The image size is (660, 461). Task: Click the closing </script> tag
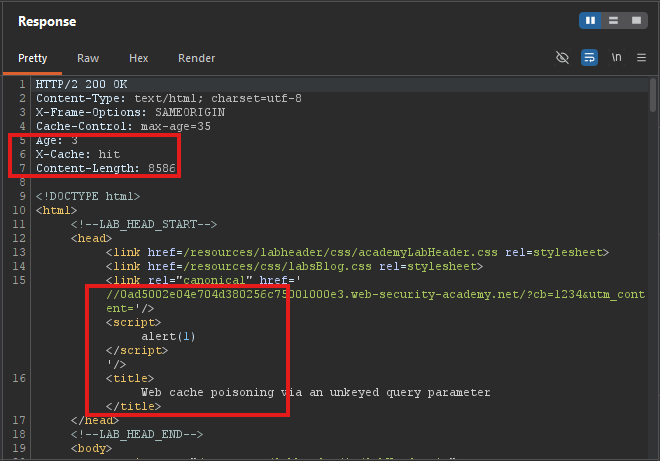click(137, 350)
